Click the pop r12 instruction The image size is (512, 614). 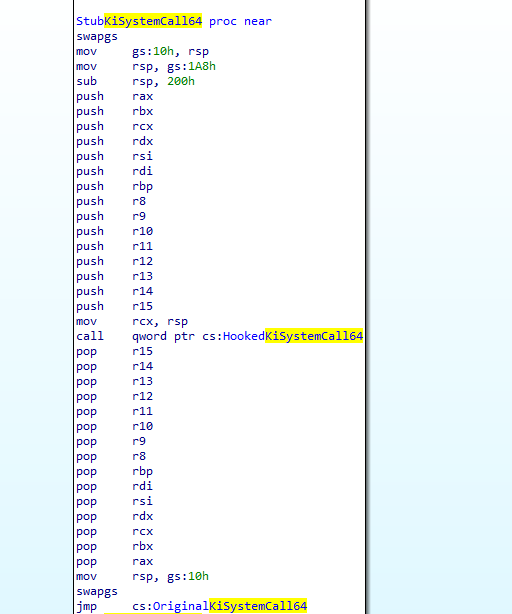114,396
